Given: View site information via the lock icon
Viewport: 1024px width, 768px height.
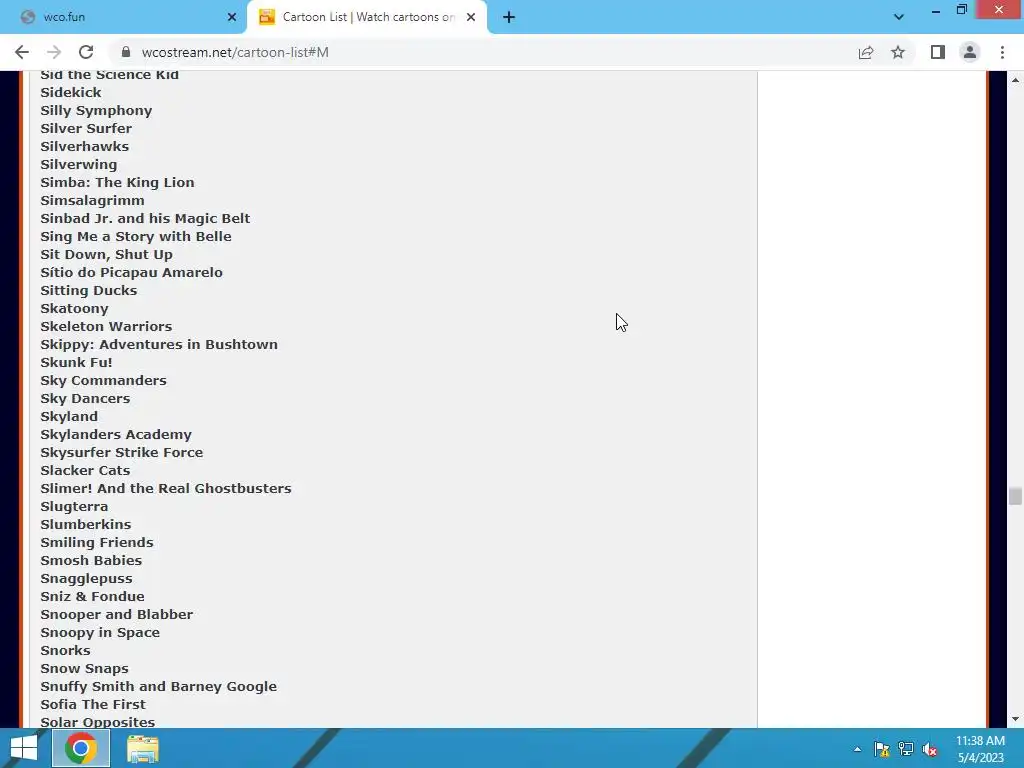Looking at the screenshot, I should pyautogui.click(x=126, y=52).
